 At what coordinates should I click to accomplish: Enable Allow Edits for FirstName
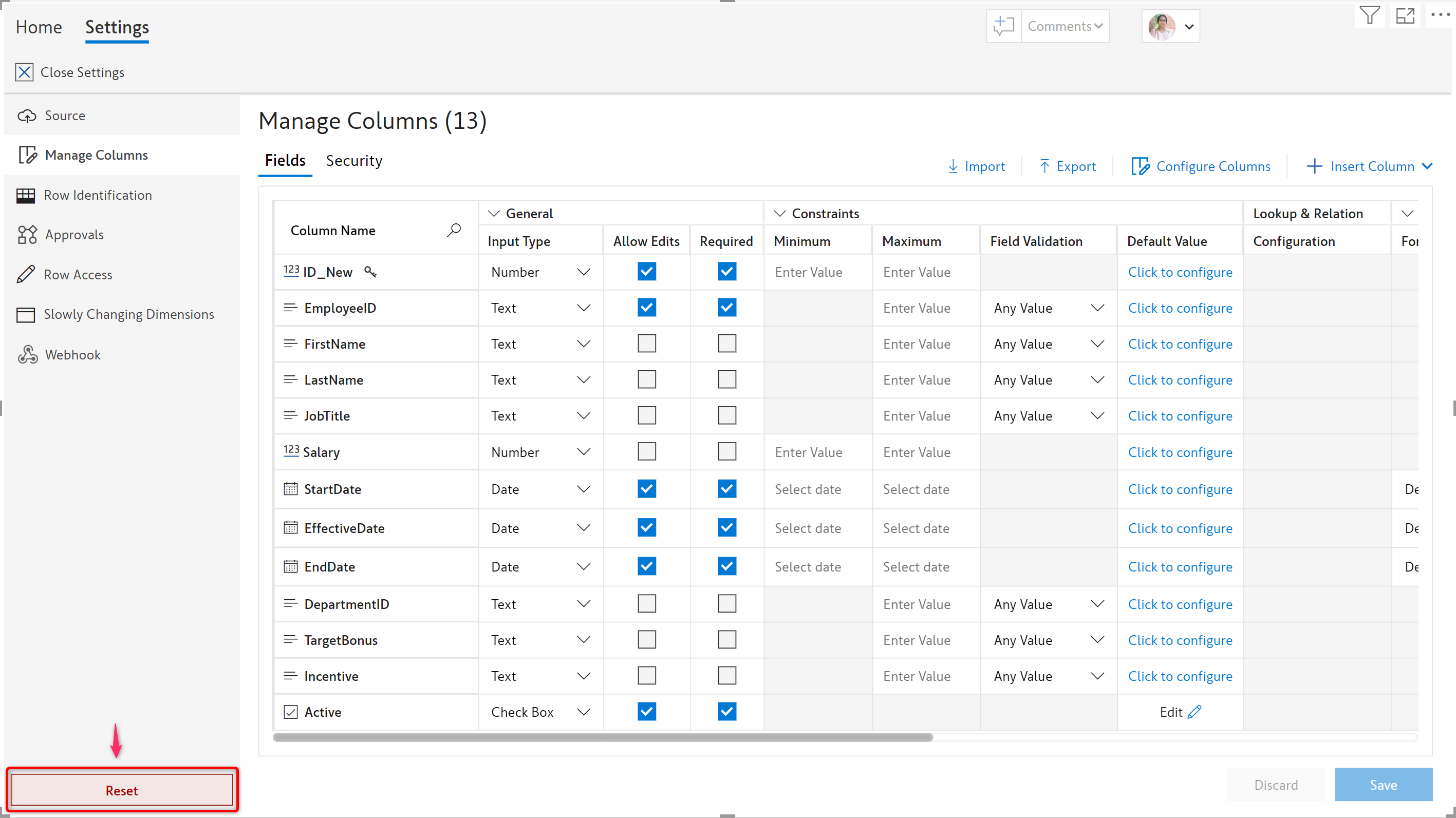[647, 344]
